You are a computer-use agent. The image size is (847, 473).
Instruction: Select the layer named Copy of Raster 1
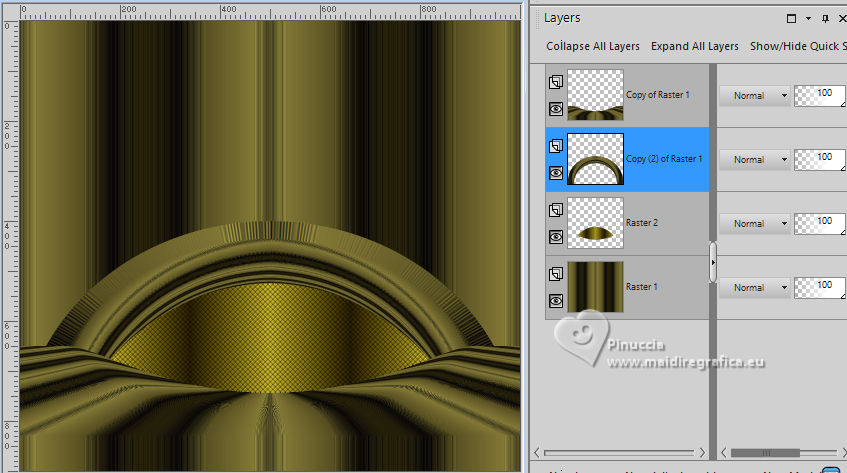pos(657,95)
